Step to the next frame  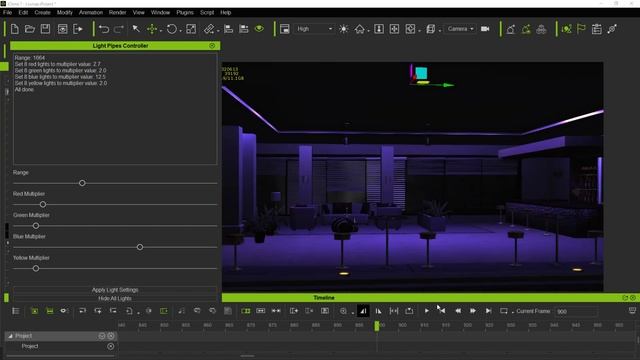point(473,311)
